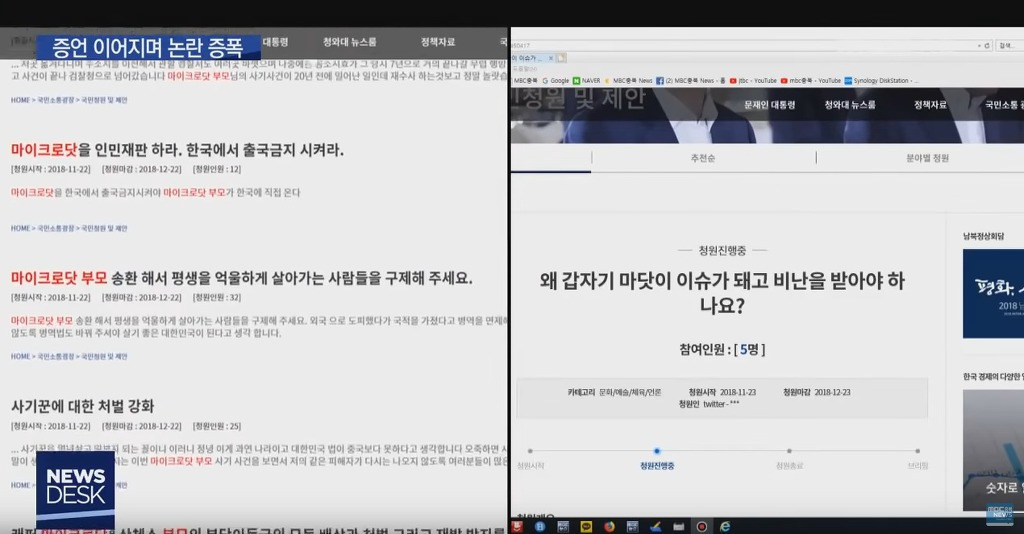Click the '청원시작 2018-11-23' field in right window
The height and width of the screenshot is (534, 1024).
point(722,392)
